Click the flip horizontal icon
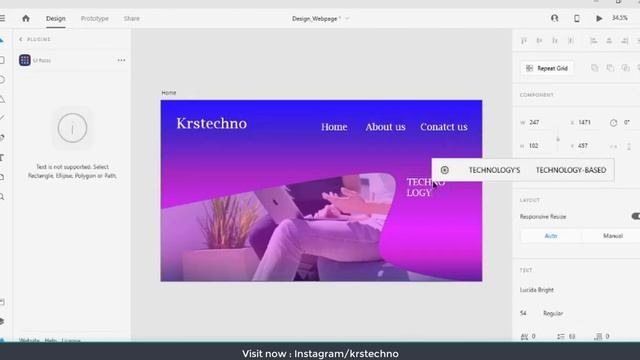The height and width of the screenshot is (360, 640). (613, 146)
